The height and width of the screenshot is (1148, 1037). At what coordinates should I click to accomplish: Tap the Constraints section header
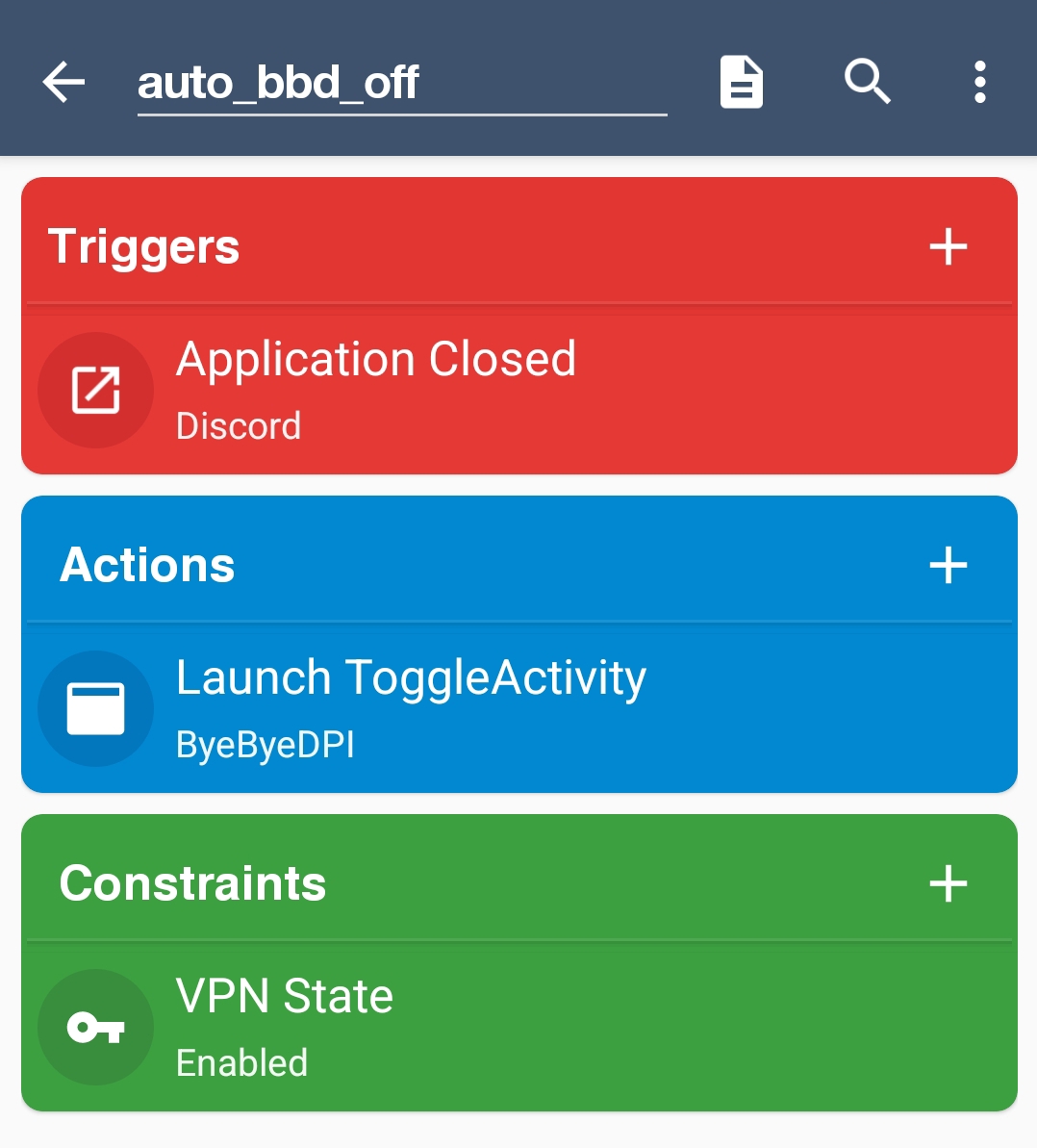(192, 883)
